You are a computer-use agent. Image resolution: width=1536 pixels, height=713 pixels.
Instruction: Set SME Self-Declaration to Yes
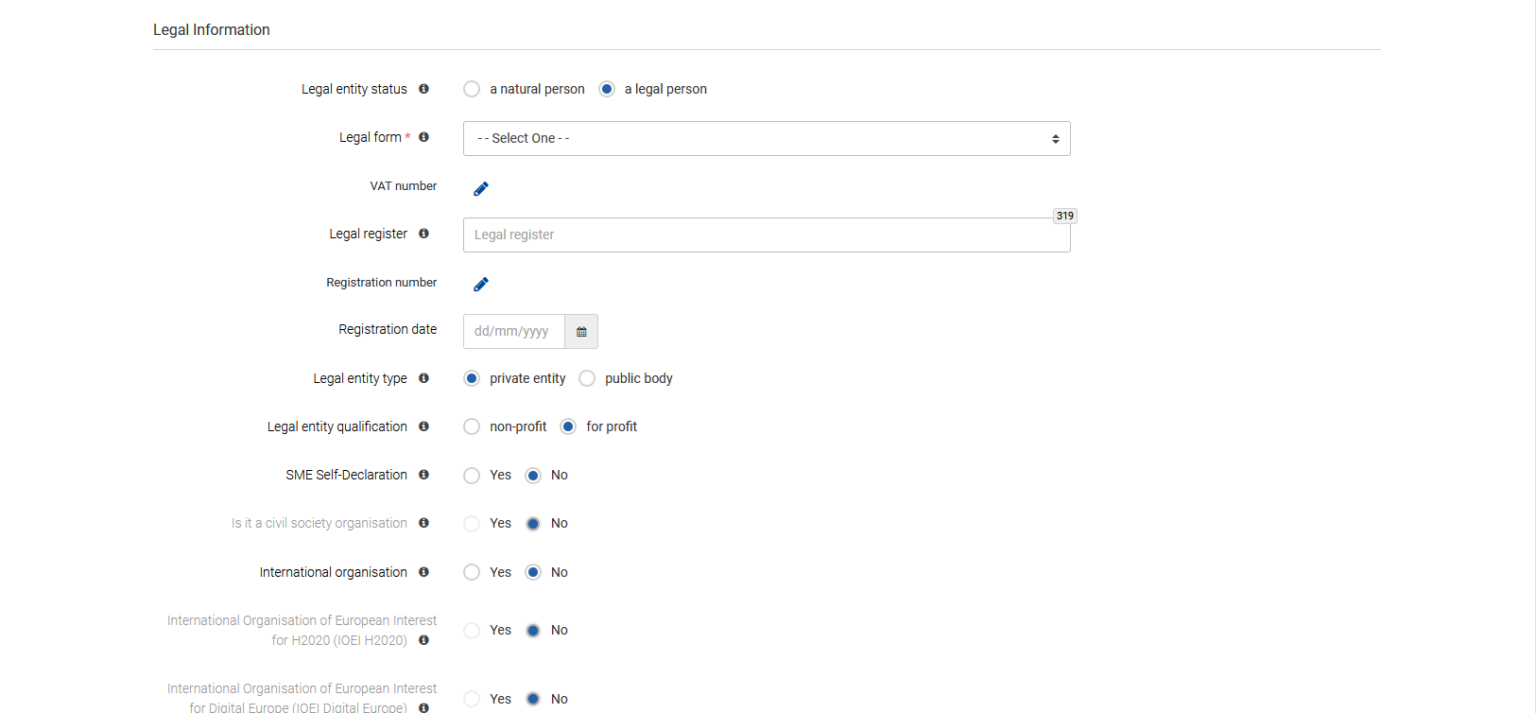pyautogui.click(x=472, y=475)
